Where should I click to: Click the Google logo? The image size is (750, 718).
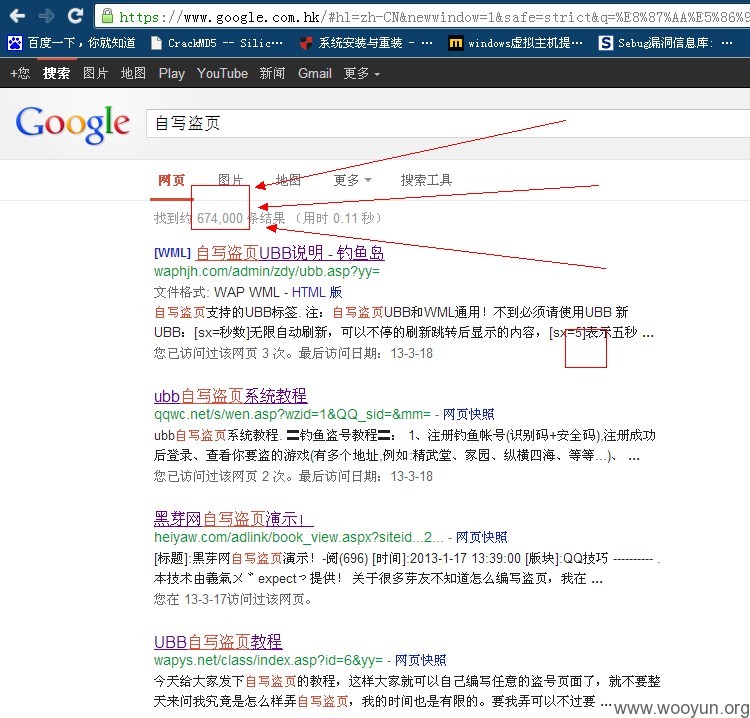click(73, 124)
